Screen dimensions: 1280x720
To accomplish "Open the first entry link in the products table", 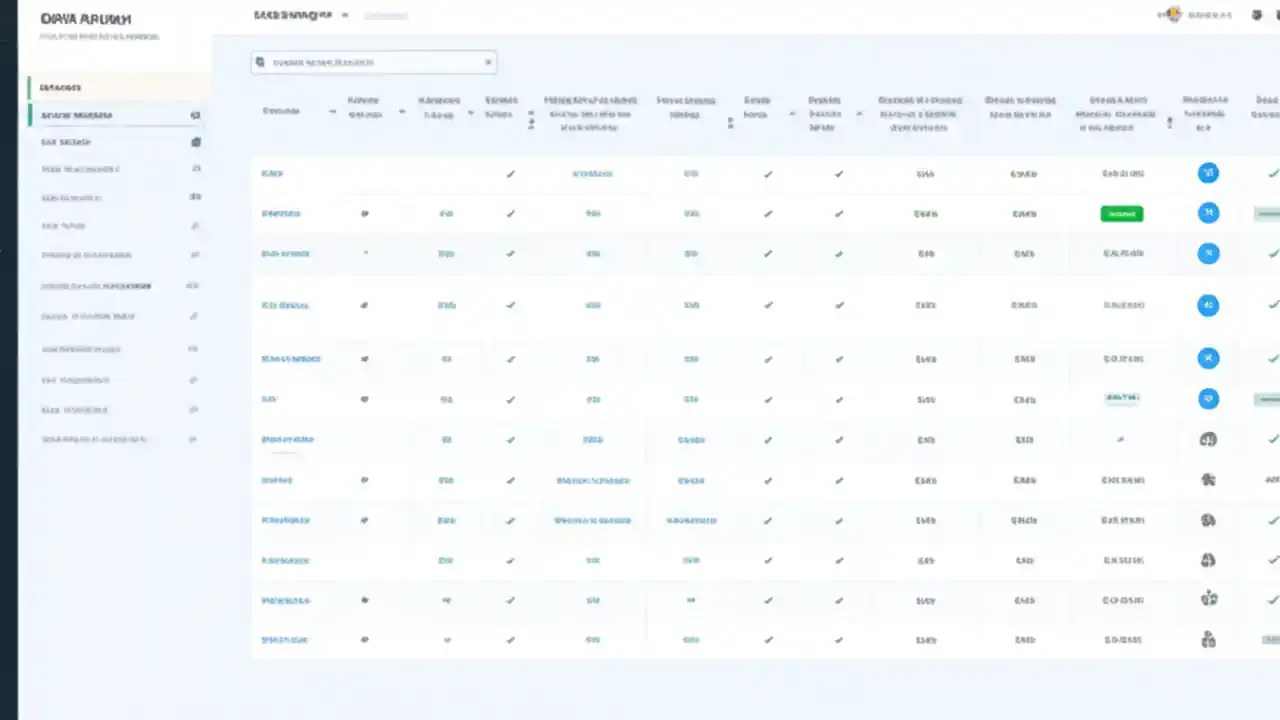I will tap(272, 173).
